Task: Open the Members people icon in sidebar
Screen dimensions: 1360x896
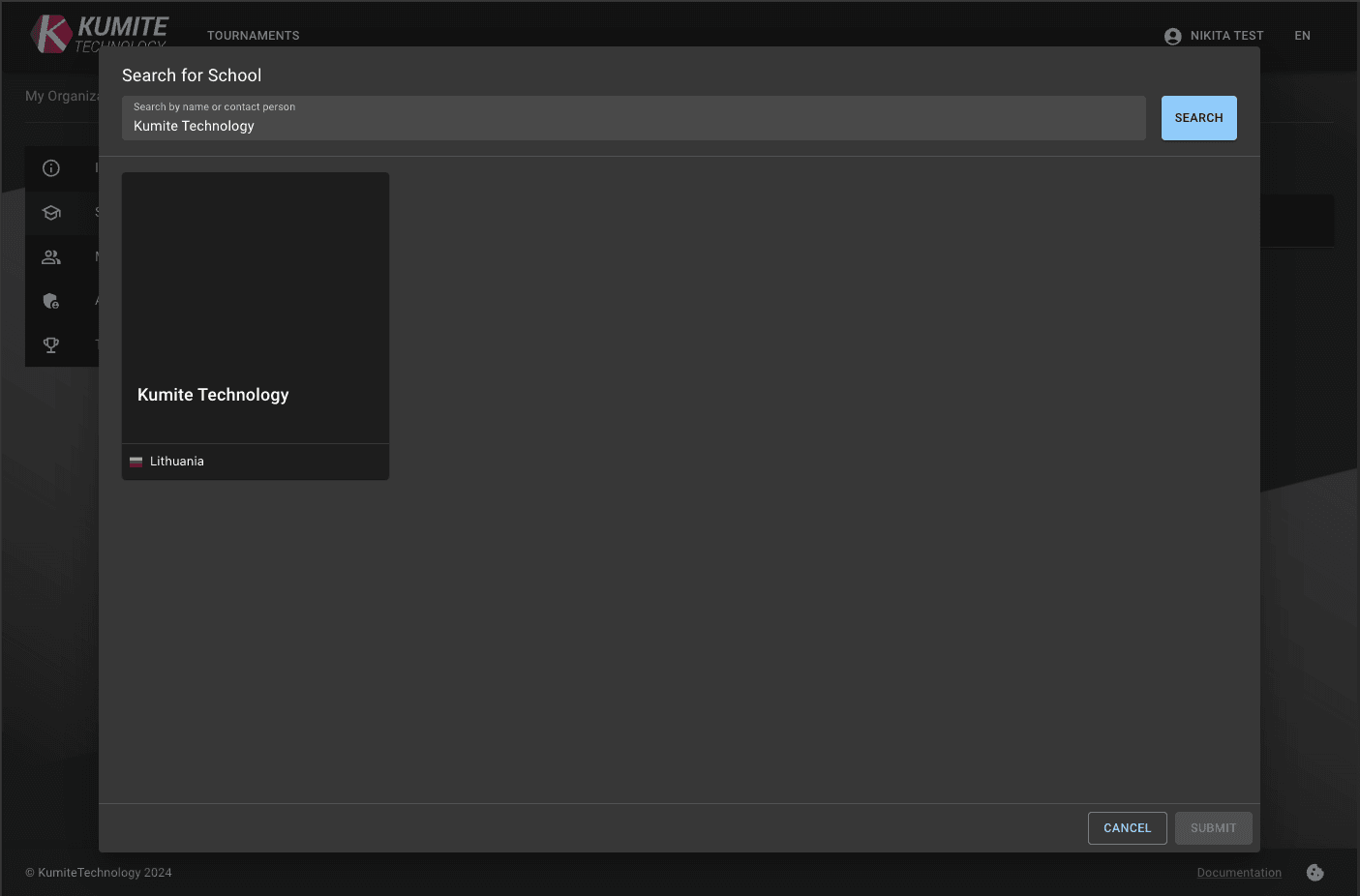Action: (51, 257)
